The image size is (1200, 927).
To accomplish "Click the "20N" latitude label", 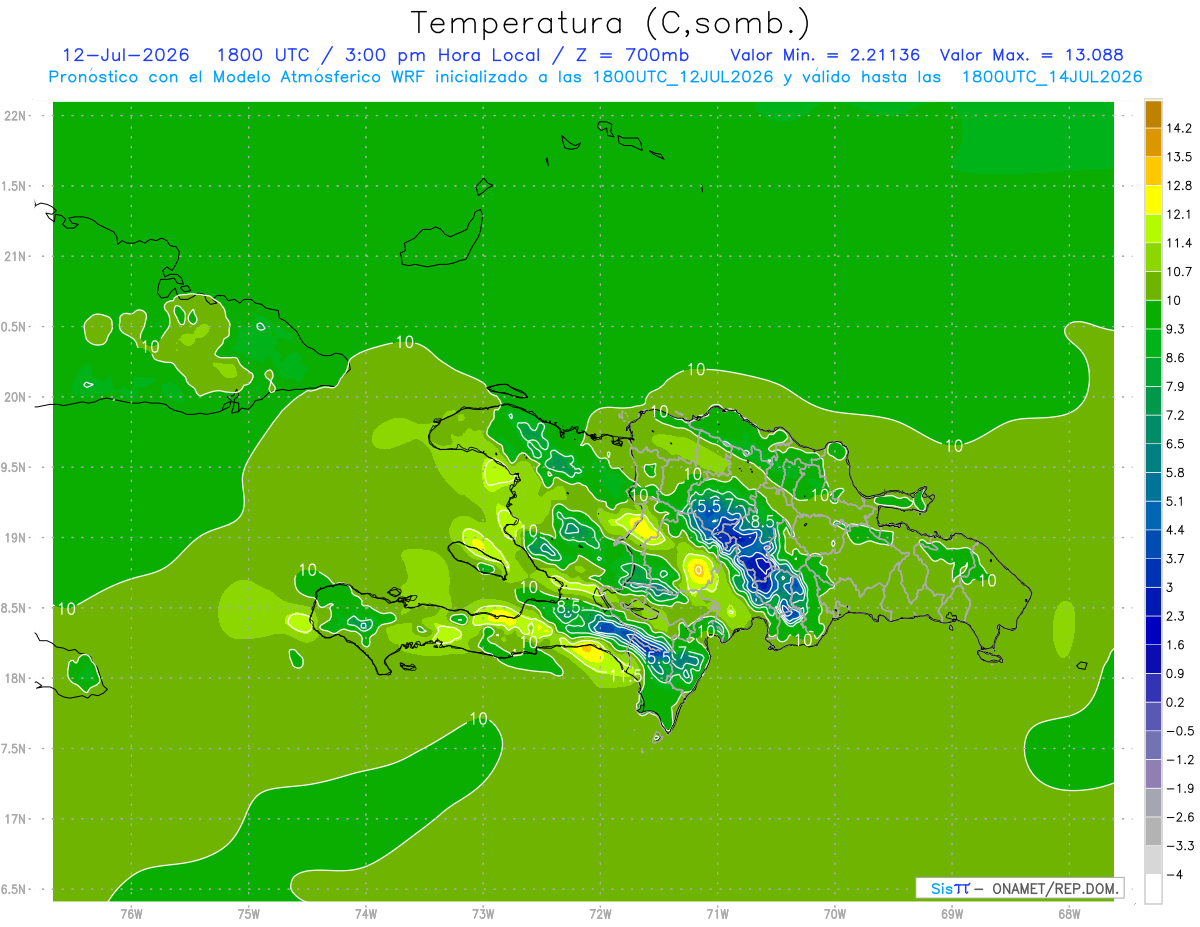I will click(x=17, y=397).
